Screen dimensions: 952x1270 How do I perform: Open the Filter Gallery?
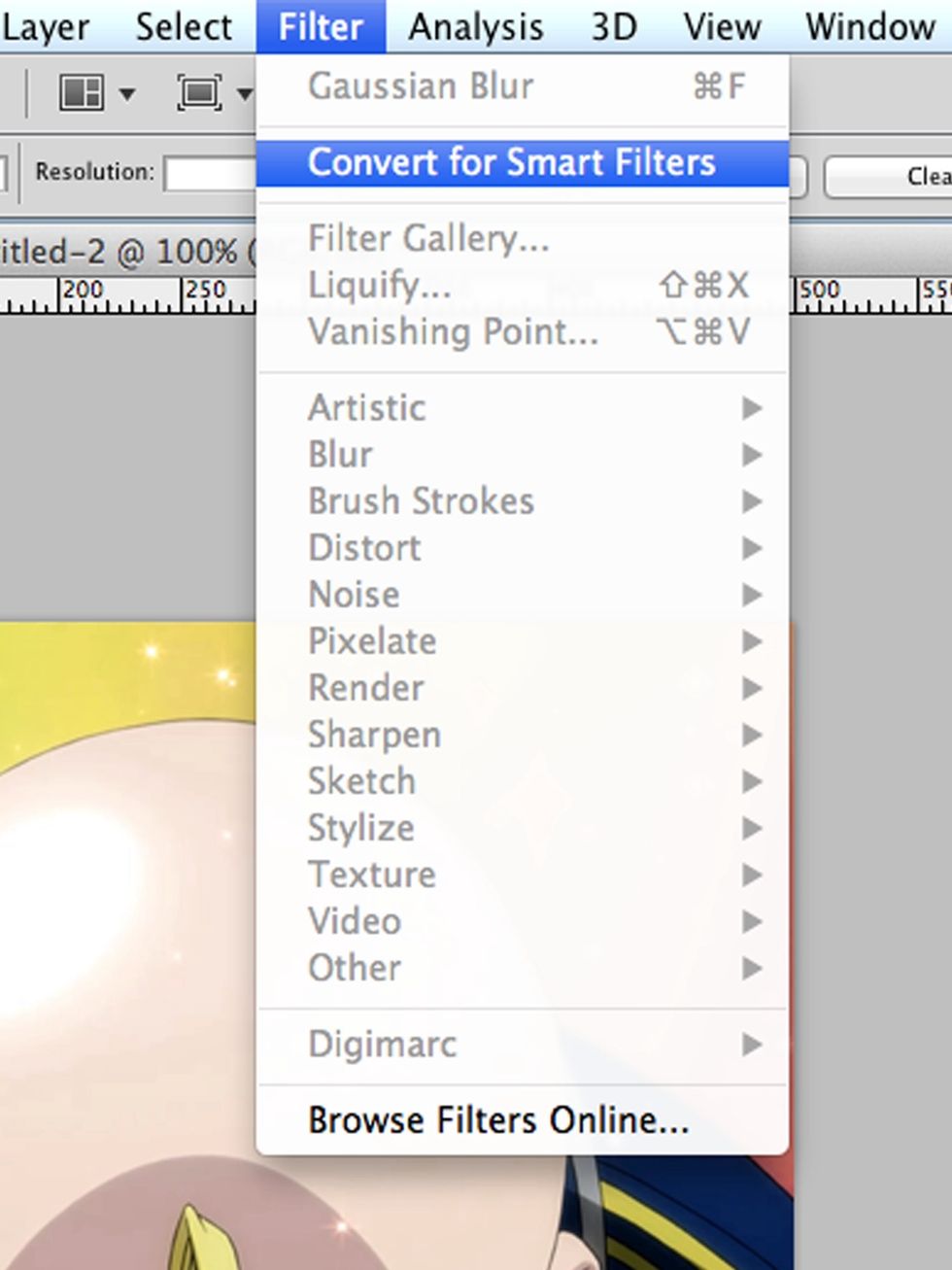tap(427, 238)
